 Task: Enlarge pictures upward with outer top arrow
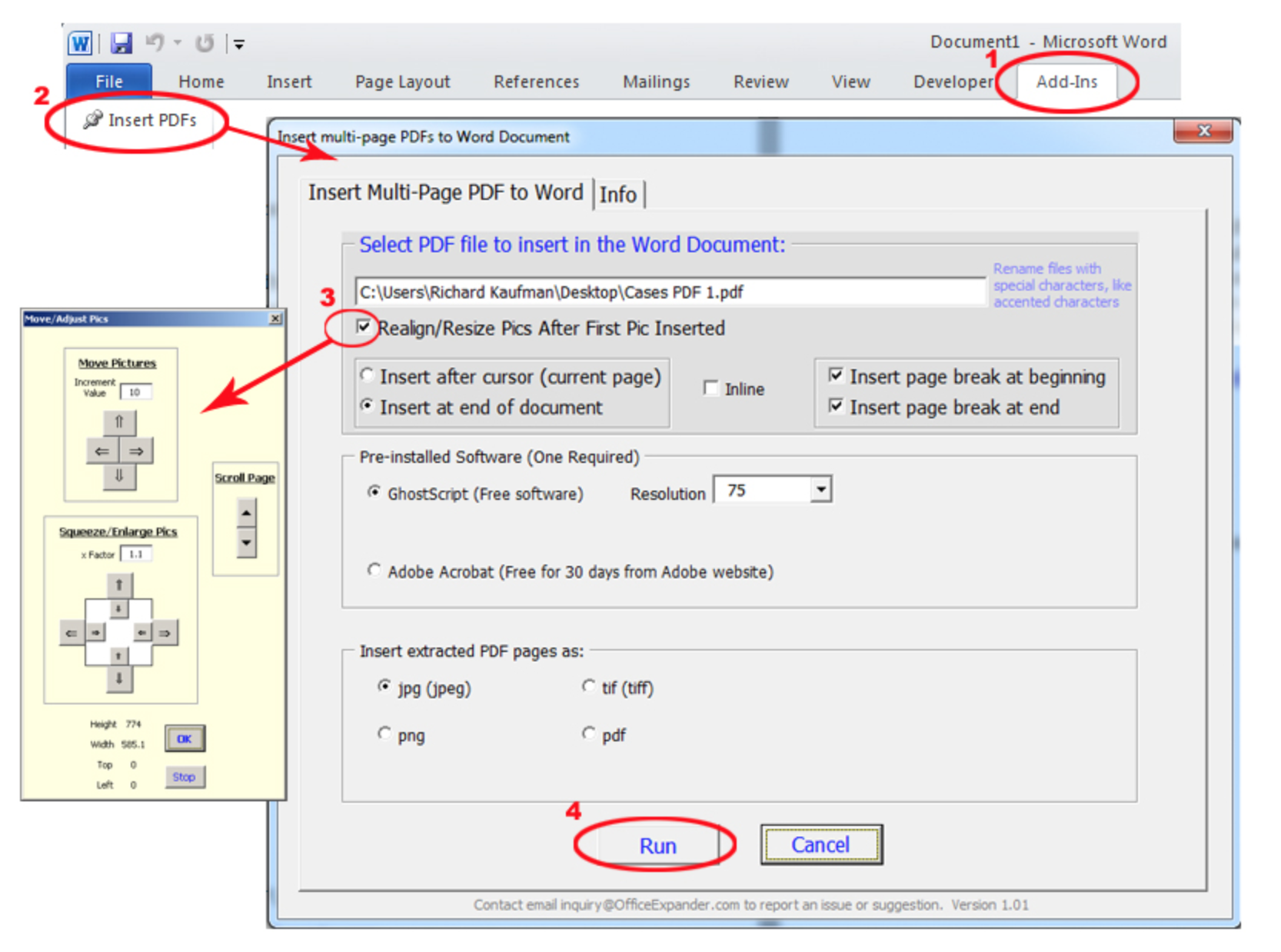click(x=119, y=585)
